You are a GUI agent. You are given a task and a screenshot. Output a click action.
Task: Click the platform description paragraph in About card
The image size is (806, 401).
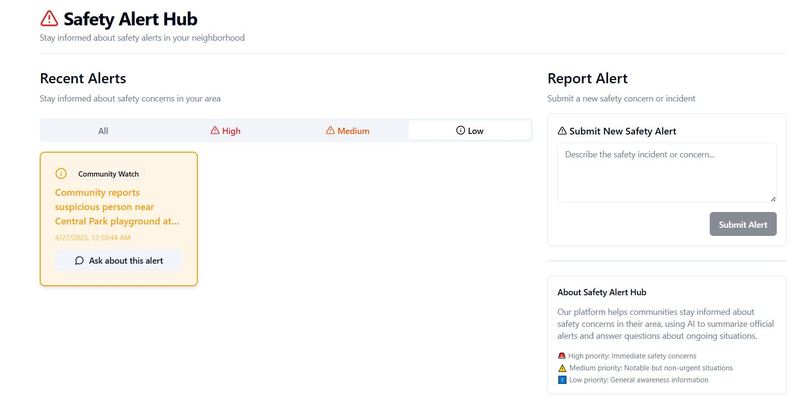pos(666,324)
